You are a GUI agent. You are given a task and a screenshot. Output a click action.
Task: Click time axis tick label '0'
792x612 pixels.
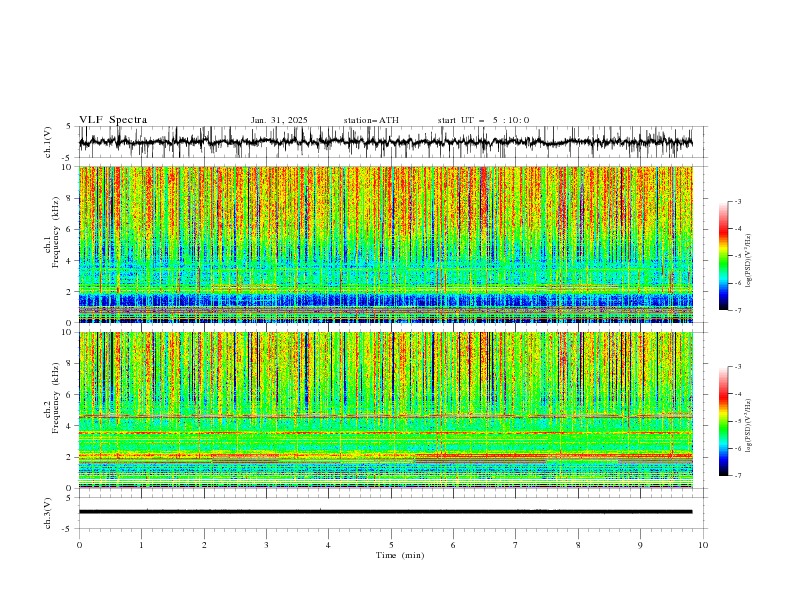pos(79,545)
